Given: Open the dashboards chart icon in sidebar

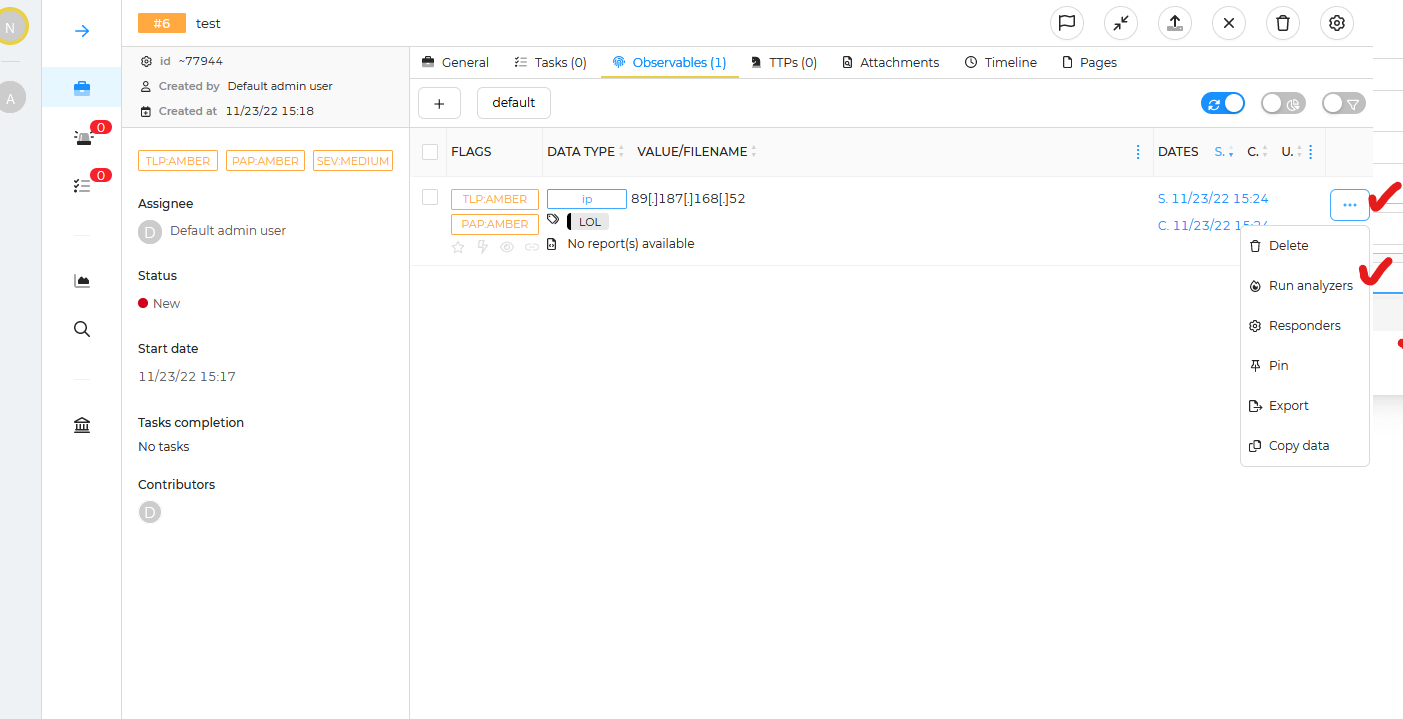Looking at the screenshot, I should click(82, 281).
